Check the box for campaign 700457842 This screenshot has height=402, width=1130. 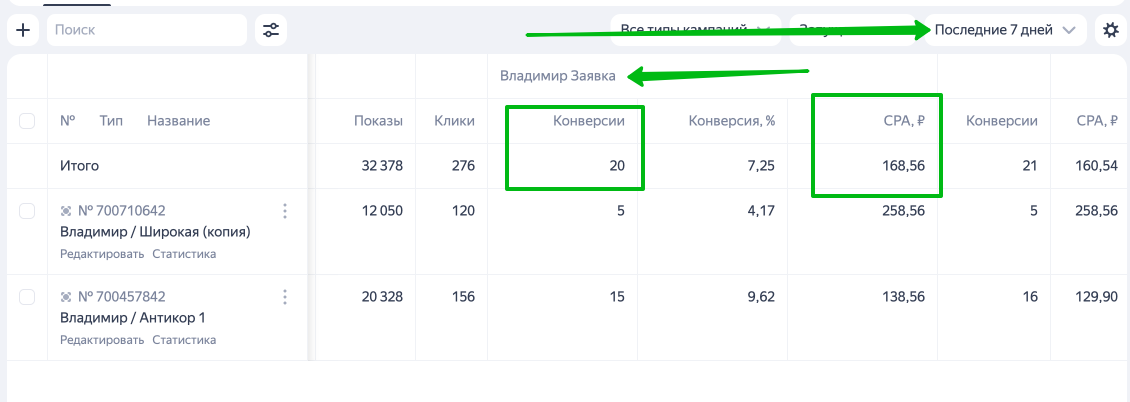point(27,297)
